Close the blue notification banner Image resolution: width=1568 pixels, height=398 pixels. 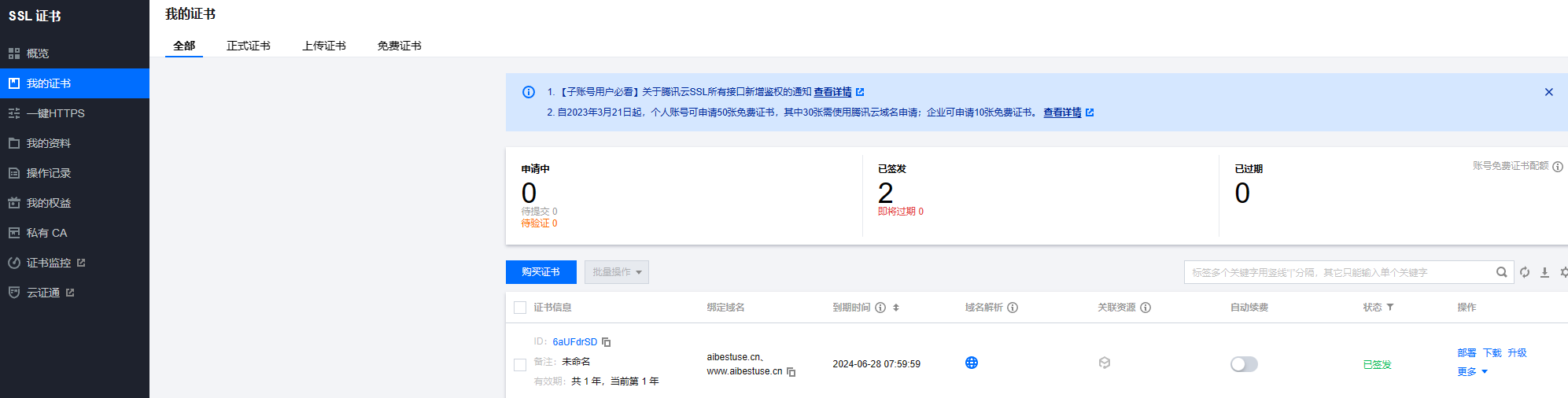1548,92
